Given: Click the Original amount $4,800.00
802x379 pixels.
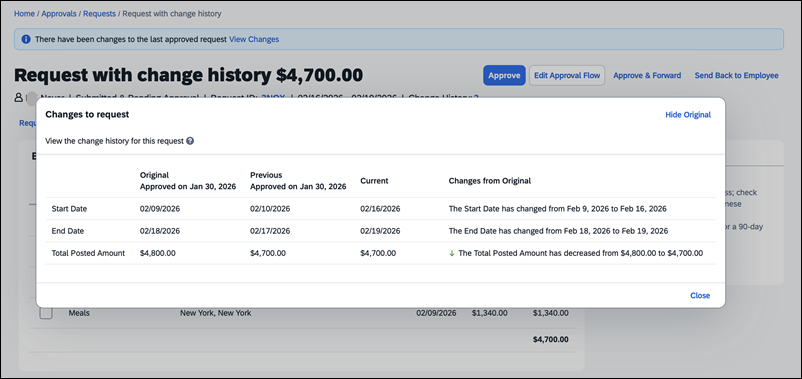Looking at the screenshot, I should (158, 253).
